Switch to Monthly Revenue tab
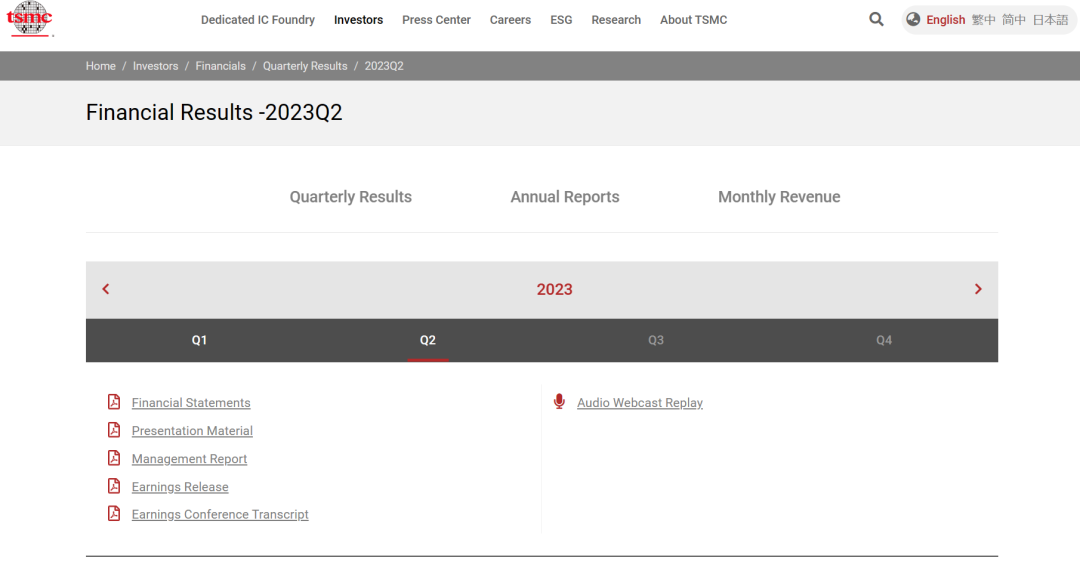Image resolution: width=1080 pixels, height=564 pixels. 779,197
